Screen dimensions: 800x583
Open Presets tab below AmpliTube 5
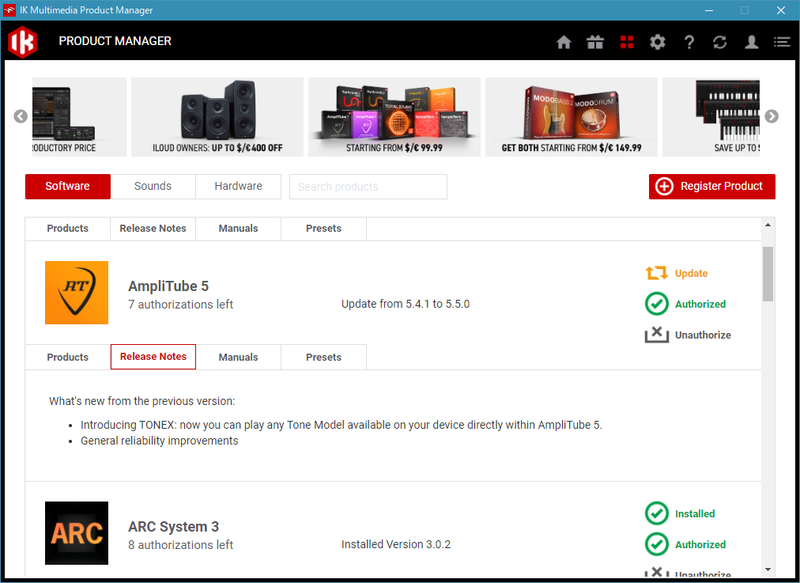[323, 357]
